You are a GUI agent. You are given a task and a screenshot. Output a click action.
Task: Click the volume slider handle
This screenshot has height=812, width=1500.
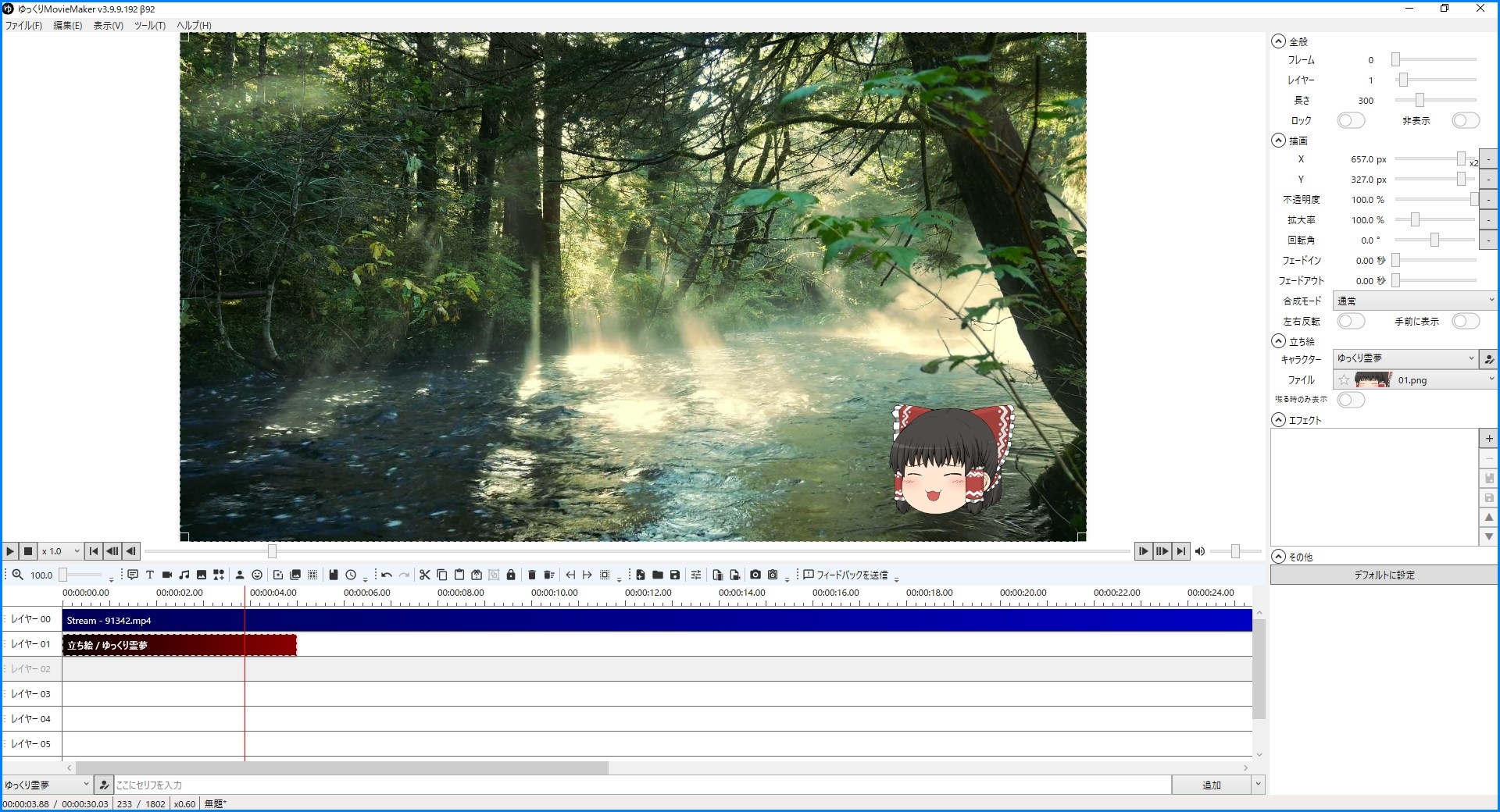click(1235, 551)
